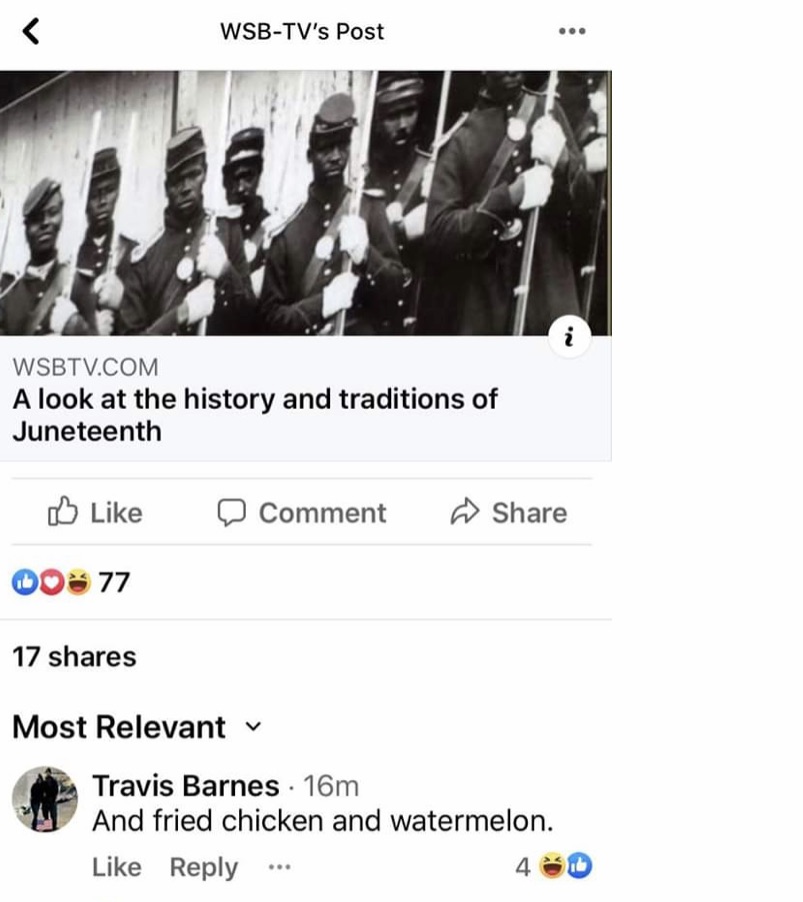Tap the thumbs-up Like icon on post
Image resolution: width=803 pixels, height=902 pixels.
[x=62, y=511]
